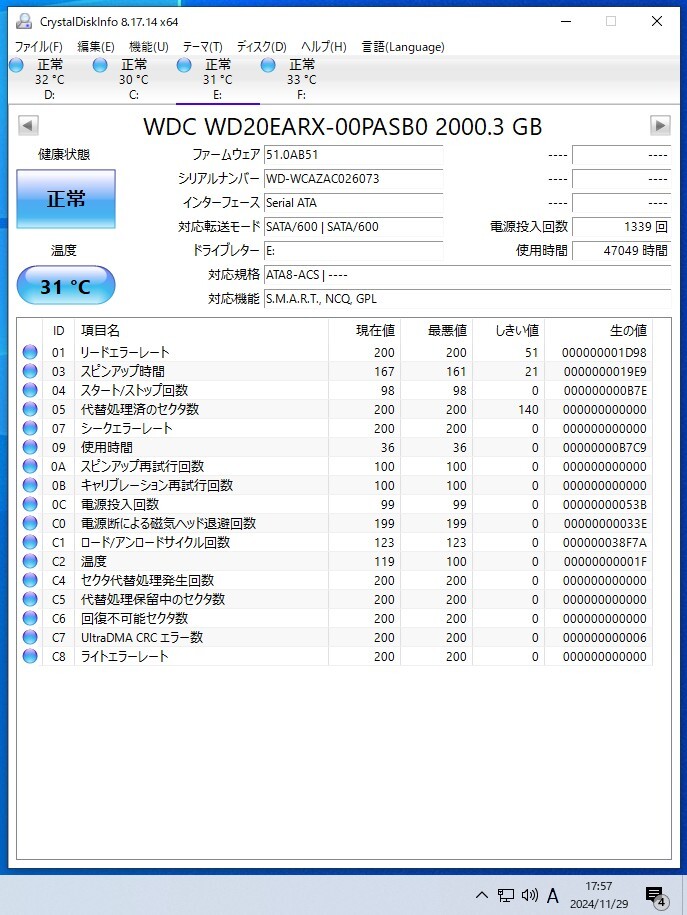This screenshot has height=915, width=687.
Task: Click power-on count field 1339 回
Action: 621,226
